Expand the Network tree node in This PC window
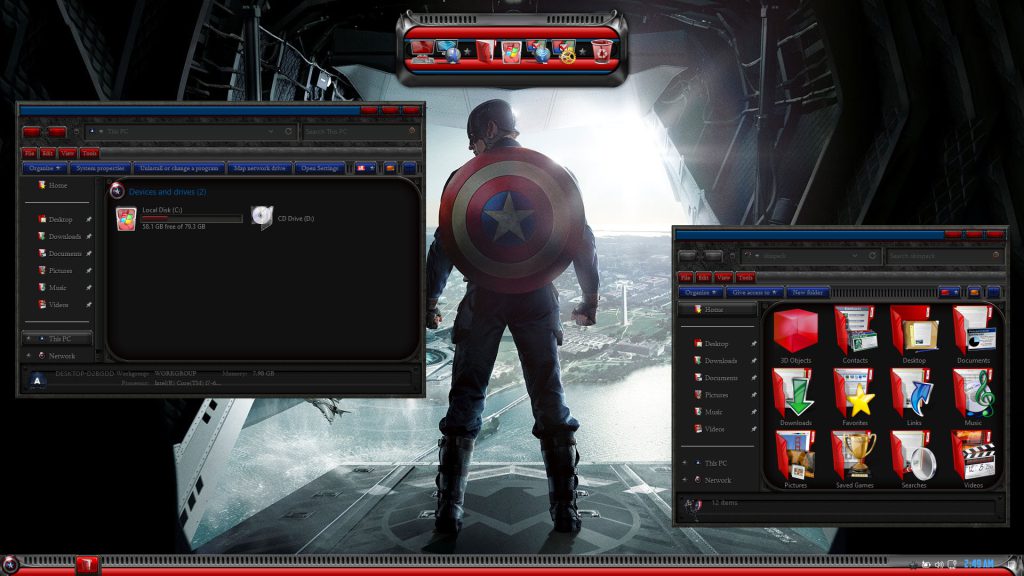Screen dimensions: 1024x576 [29, 355]
